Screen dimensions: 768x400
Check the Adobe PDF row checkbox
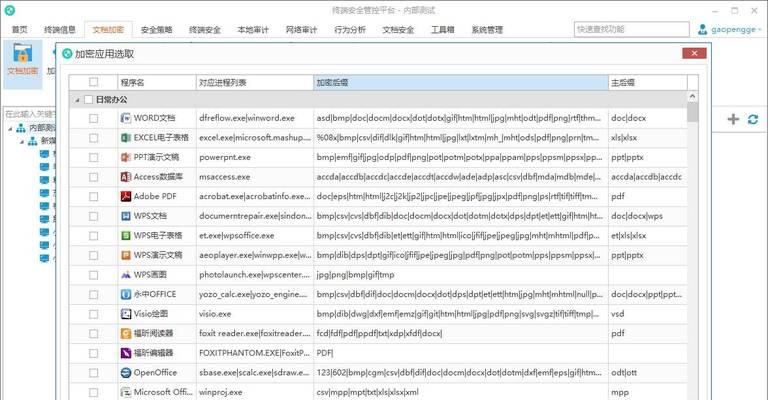click(x=94, y=196)
